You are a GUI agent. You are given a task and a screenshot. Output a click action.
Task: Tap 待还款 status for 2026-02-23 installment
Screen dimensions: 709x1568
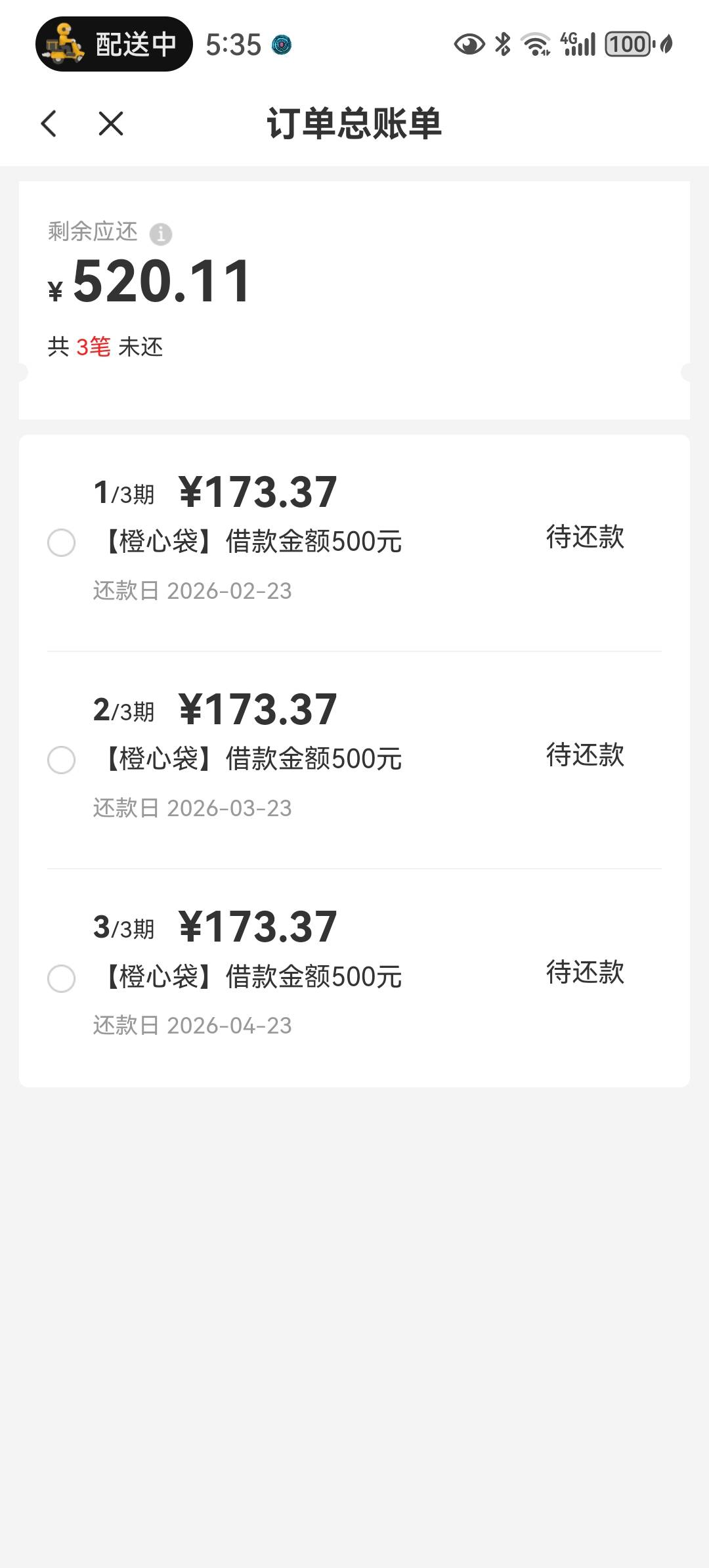coord(585,537)
